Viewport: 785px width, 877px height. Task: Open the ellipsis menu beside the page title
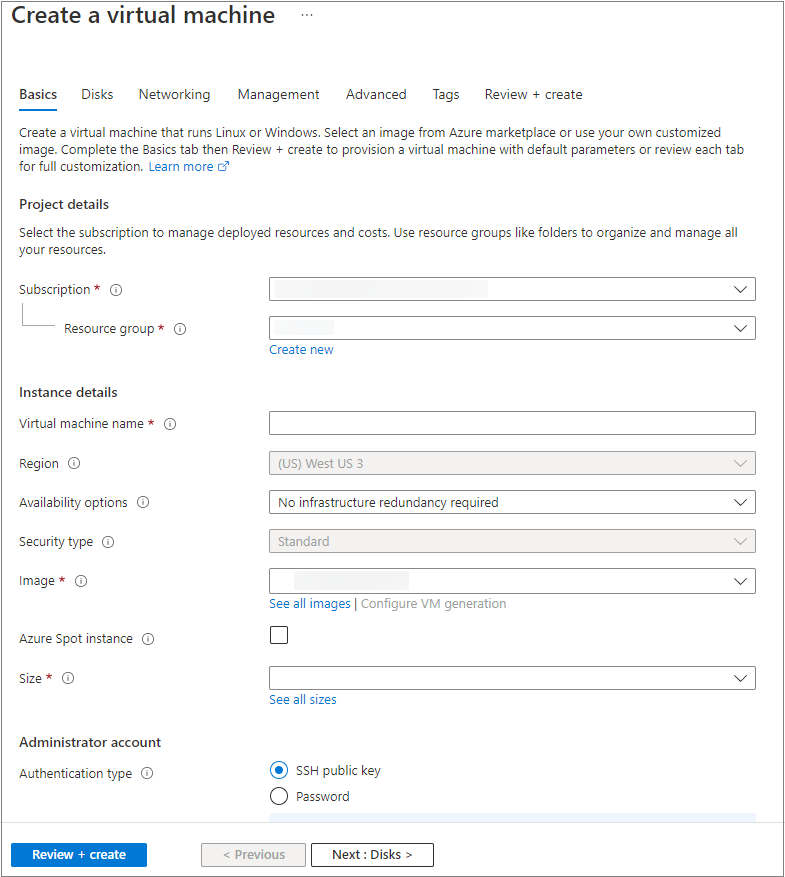pos(307,15)
